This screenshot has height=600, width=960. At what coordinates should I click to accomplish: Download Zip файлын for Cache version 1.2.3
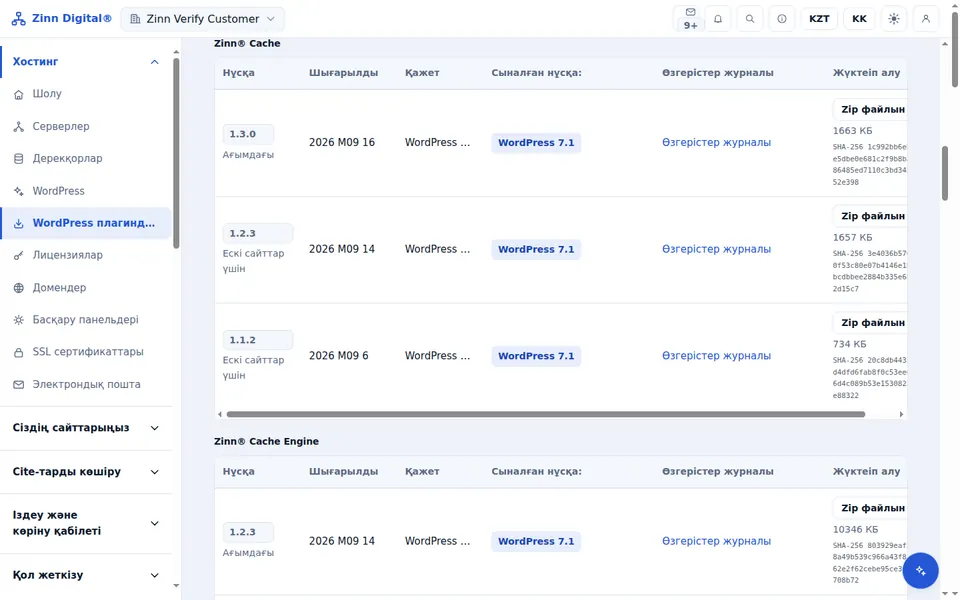click(872, 216)
